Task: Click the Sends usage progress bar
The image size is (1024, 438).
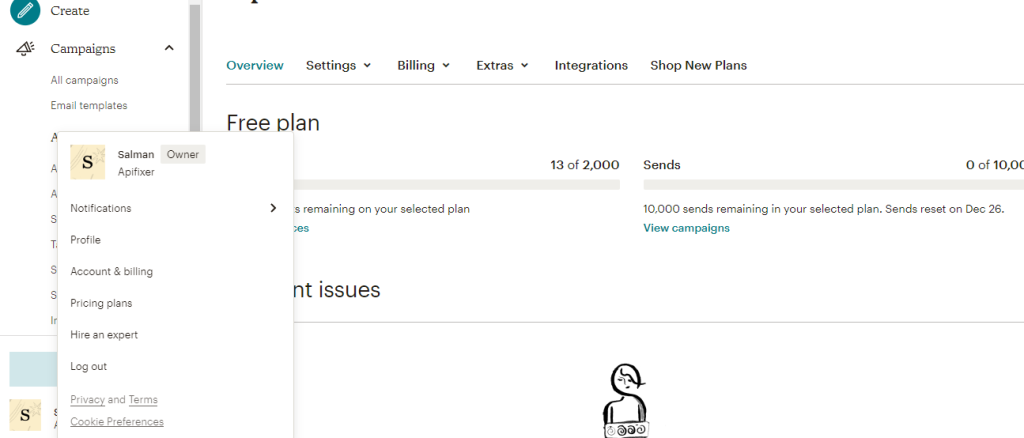Action: 832,185
